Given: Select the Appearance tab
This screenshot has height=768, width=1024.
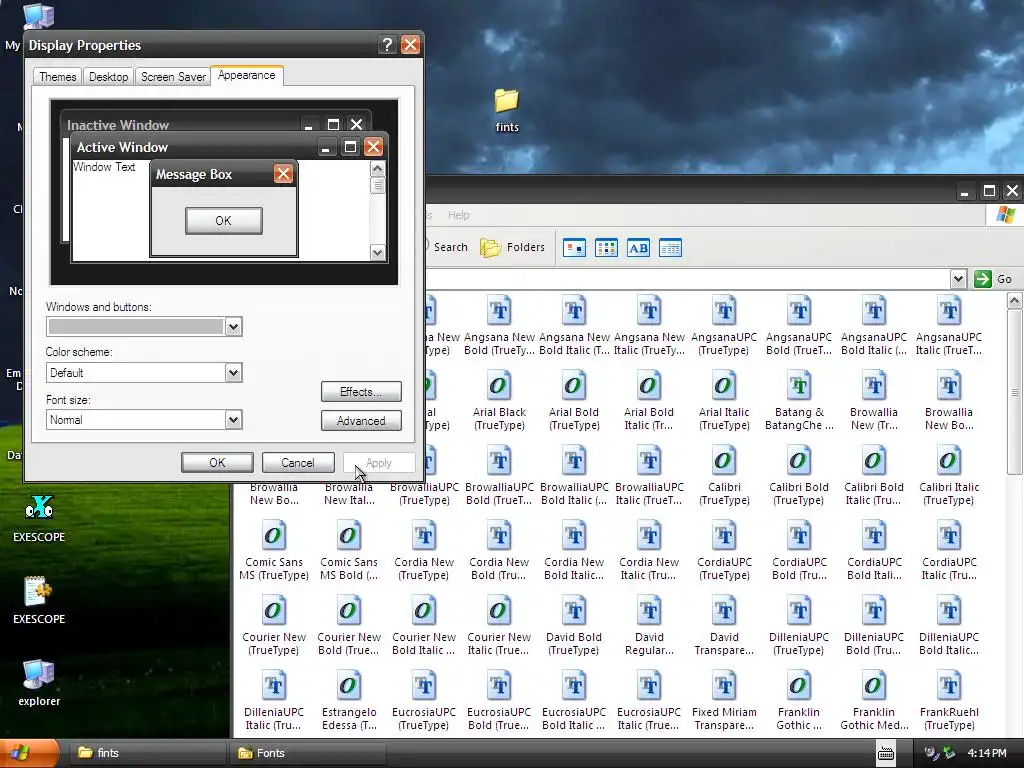Looking at the screenshot, I should (247, 75).
